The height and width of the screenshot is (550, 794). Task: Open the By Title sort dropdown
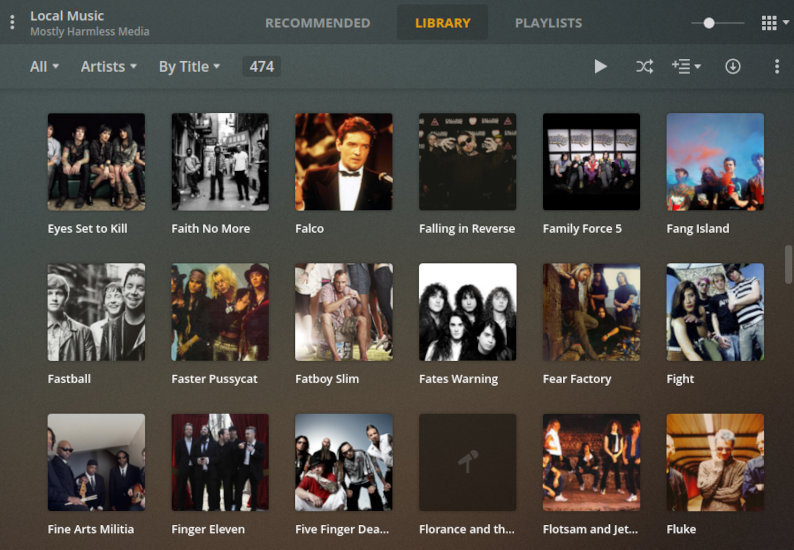click(x=189, y=67)
